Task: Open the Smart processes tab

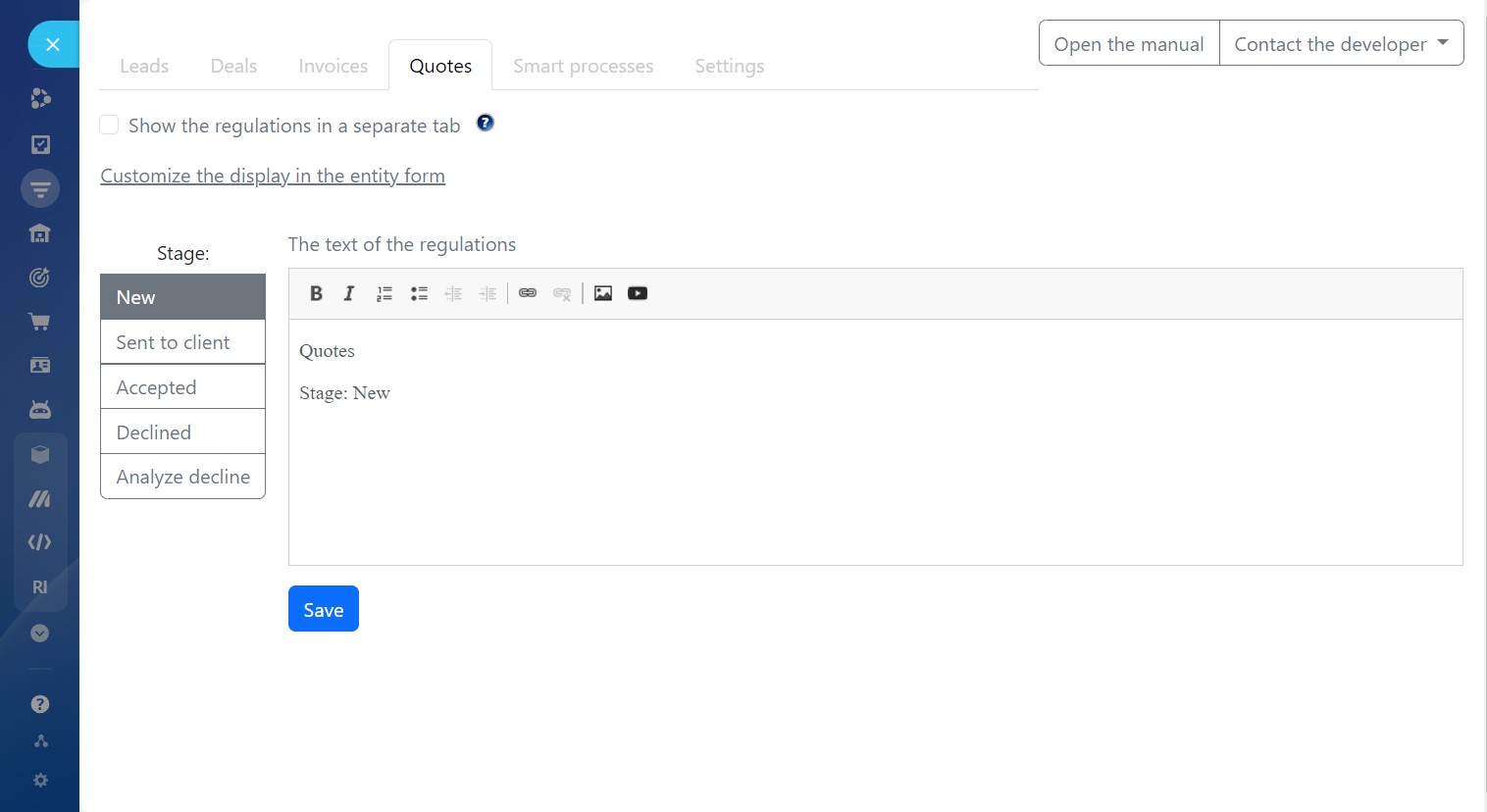Action: point(583,66)
